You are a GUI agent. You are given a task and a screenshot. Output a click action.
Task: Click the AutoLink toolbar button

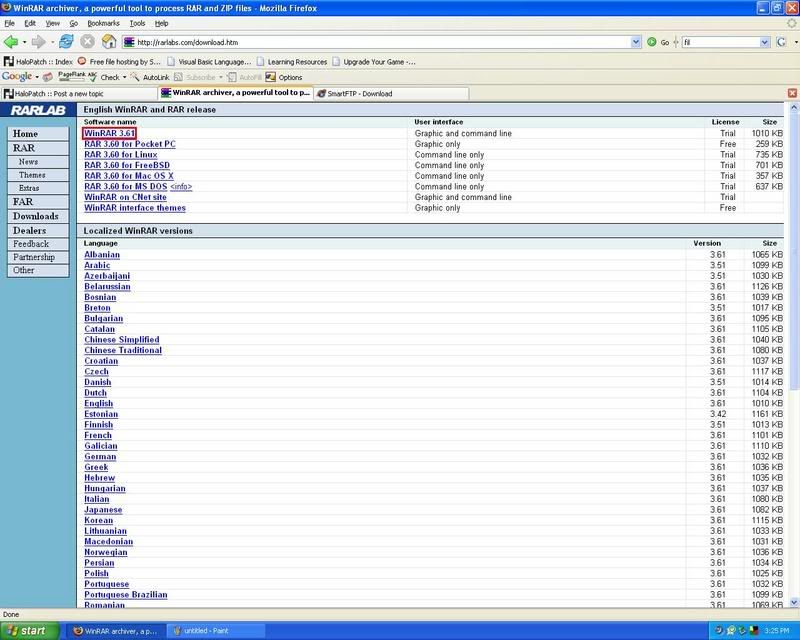coord(150,77)
